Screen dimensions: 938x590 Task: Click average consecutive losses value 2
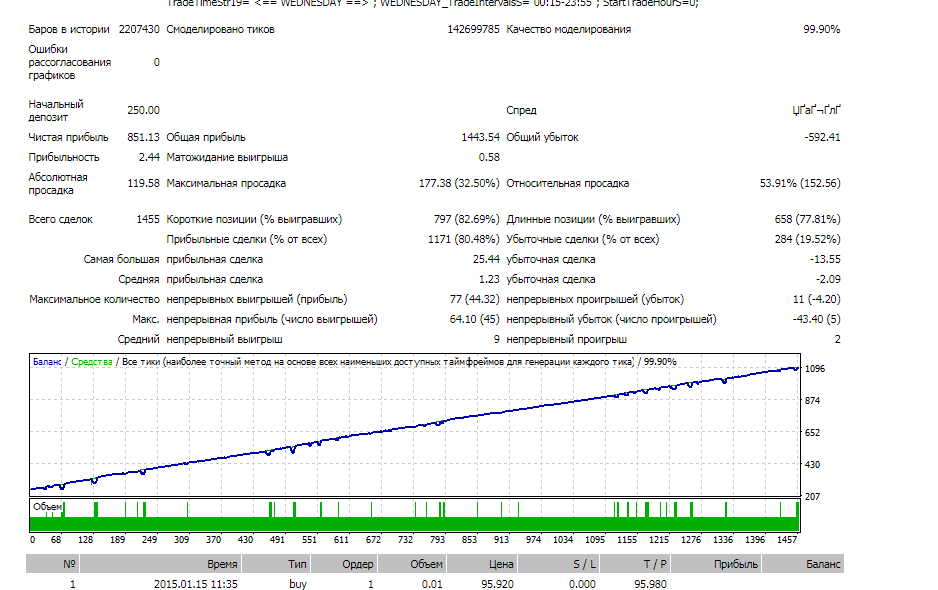tap(838, 339)
